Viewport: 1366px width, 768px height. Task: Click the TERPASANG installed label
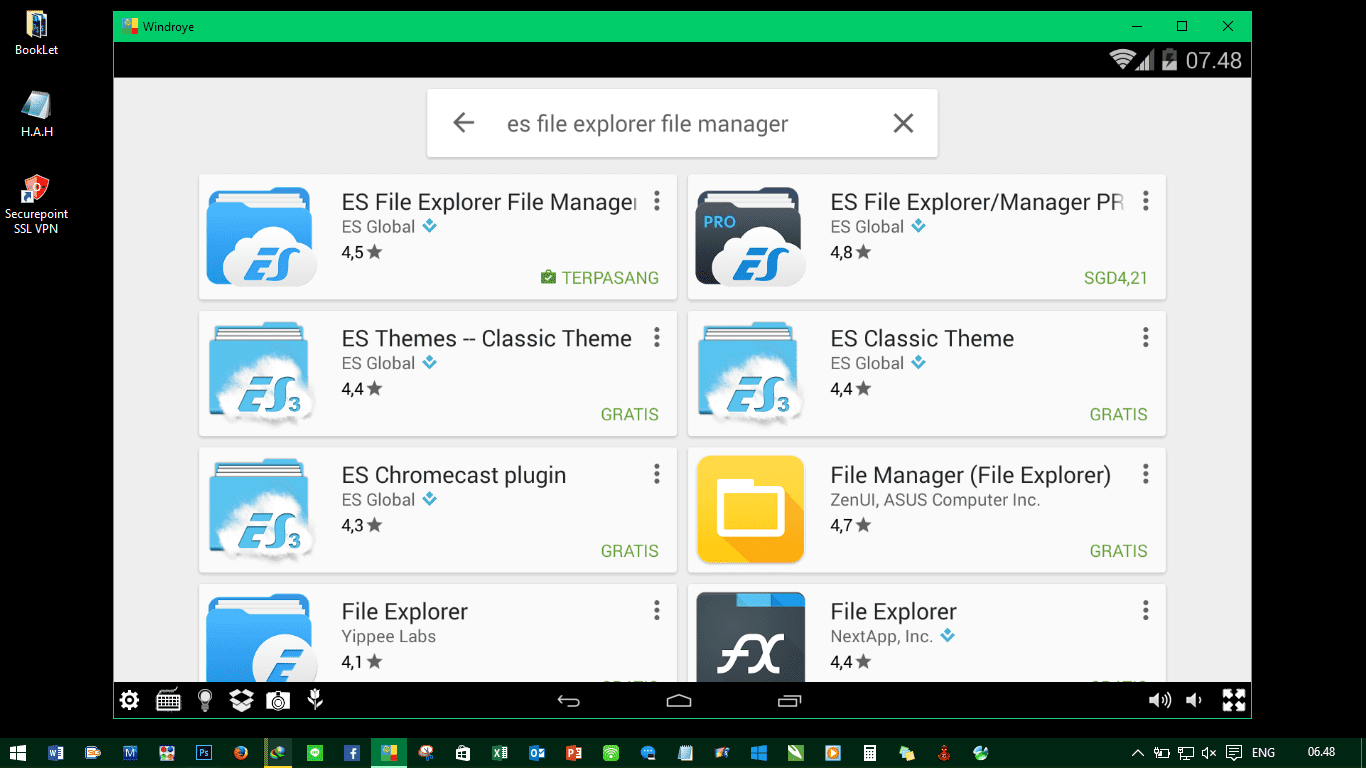[x=600, y=278]
